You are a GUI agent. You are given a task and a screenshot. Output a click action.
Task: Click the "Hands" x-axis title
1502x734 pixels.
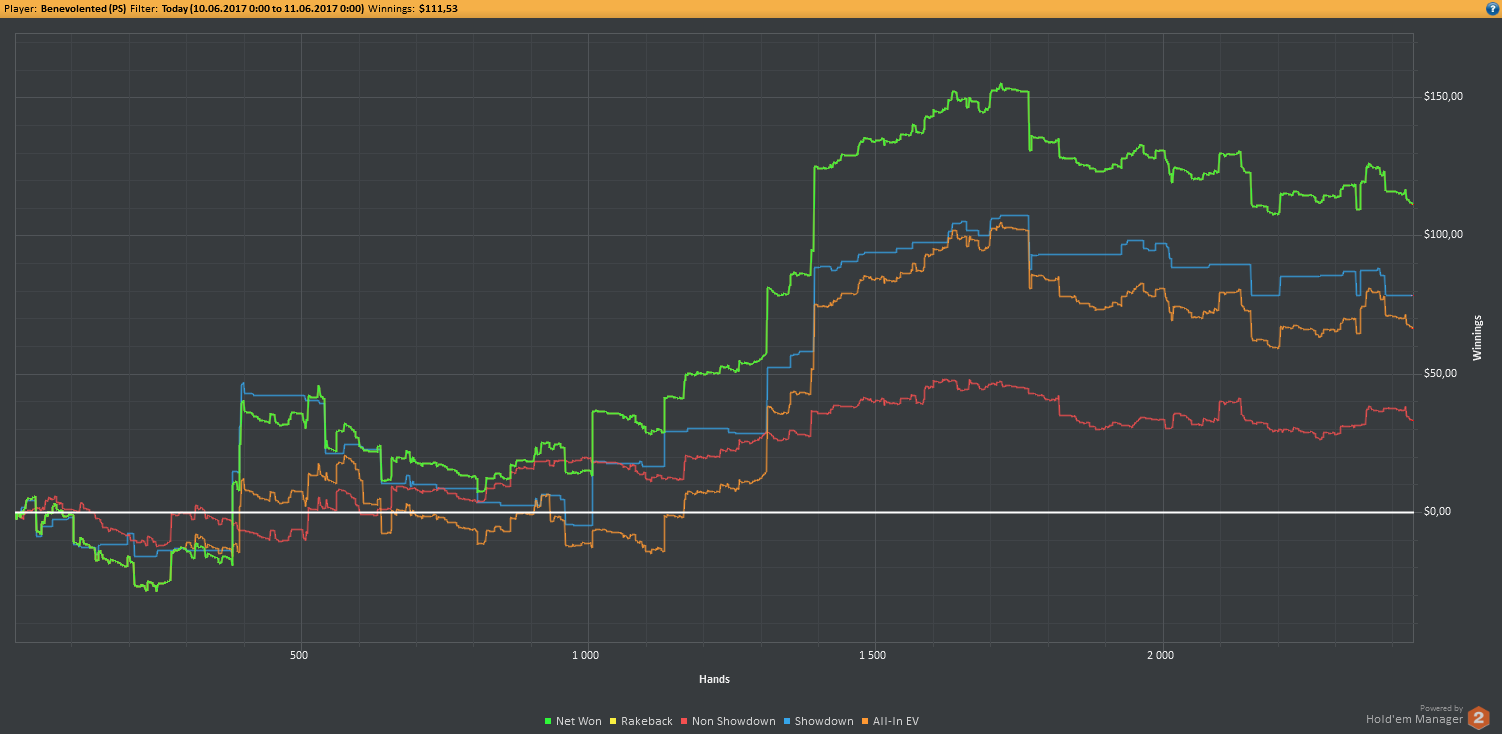point(714,680)
